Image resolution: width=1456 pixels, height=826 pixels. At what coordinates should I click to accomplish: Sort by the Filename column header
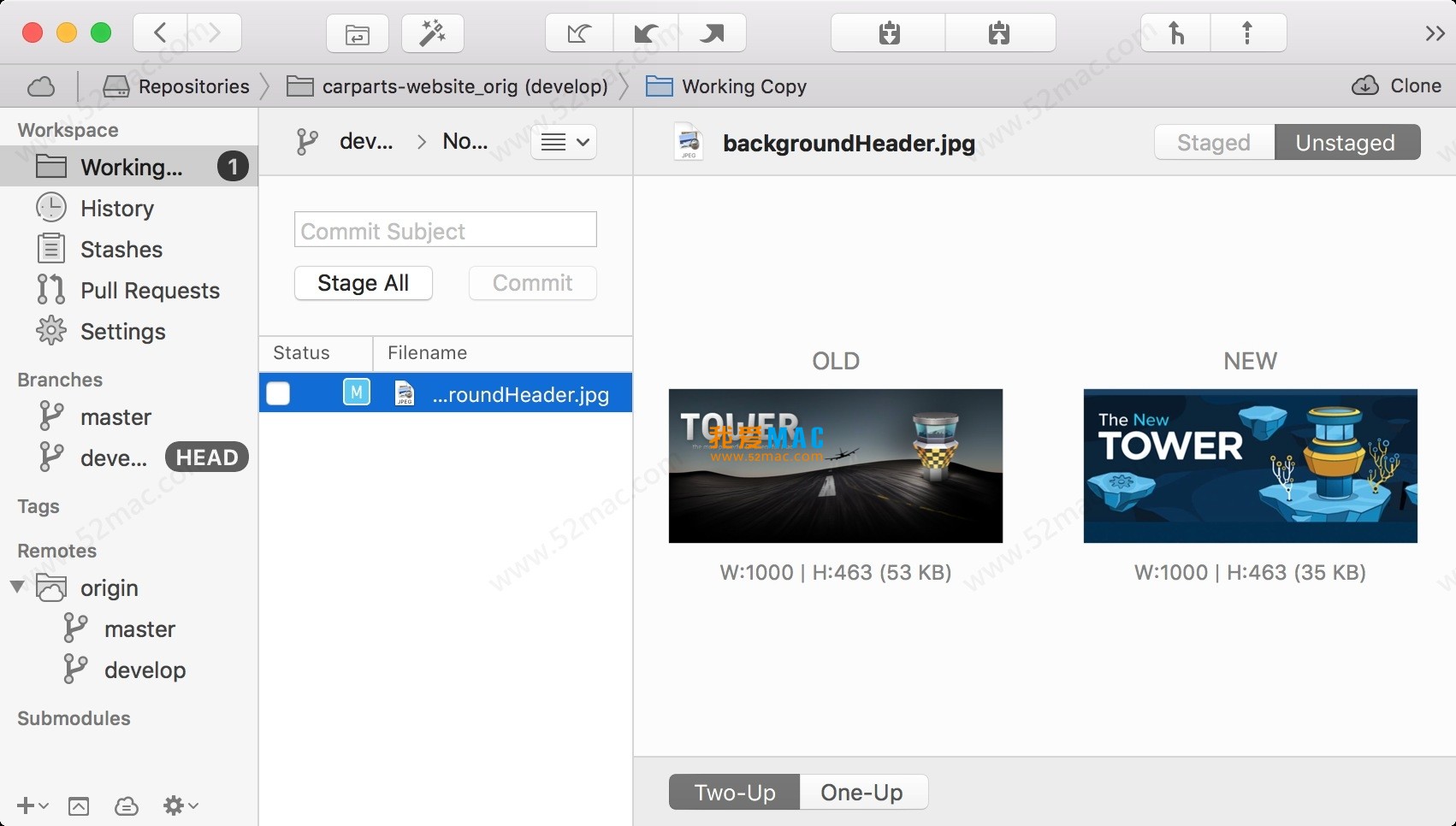coord(503,353)
